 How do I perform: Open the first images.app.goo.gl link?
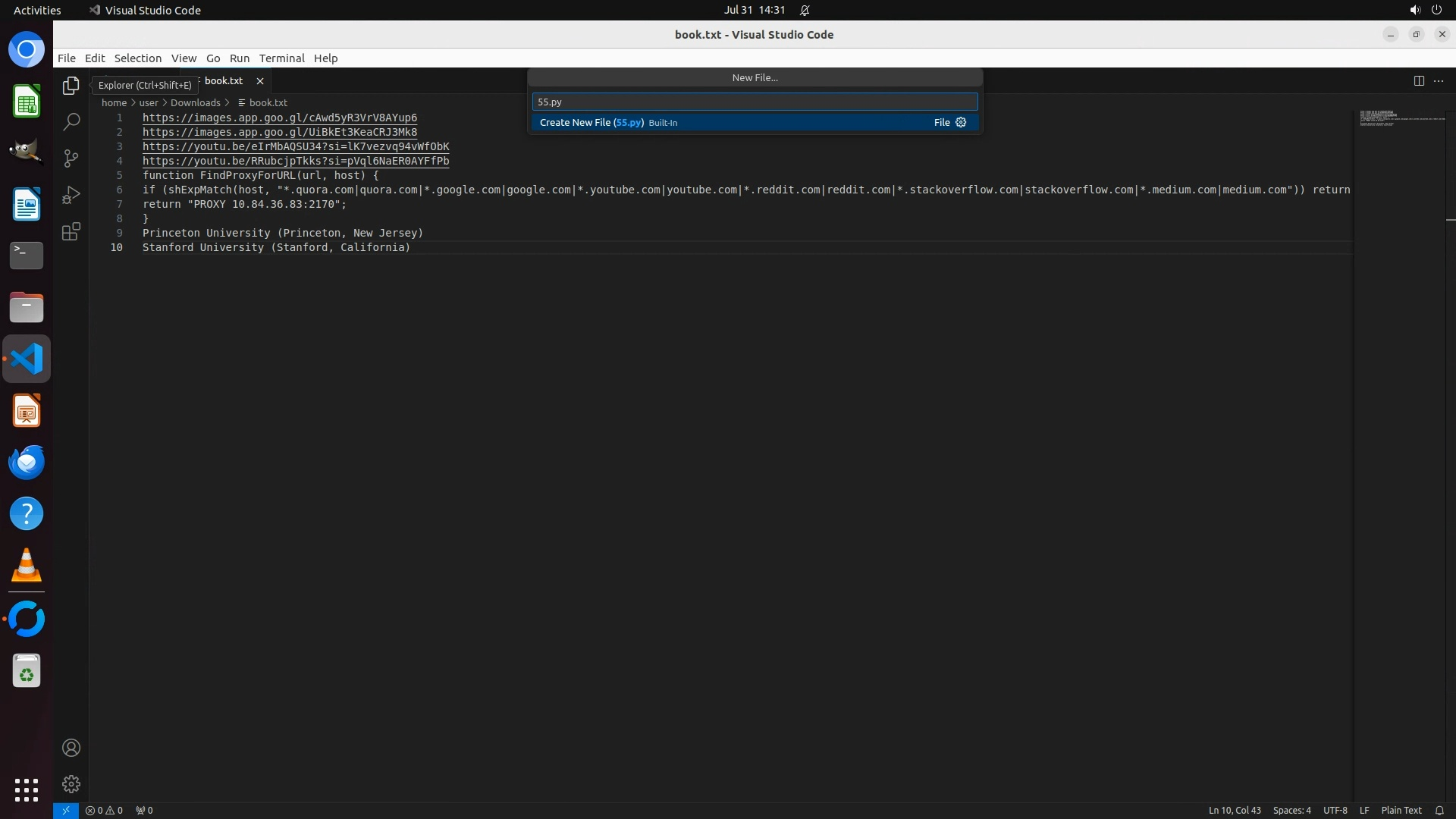click(279, 118)
